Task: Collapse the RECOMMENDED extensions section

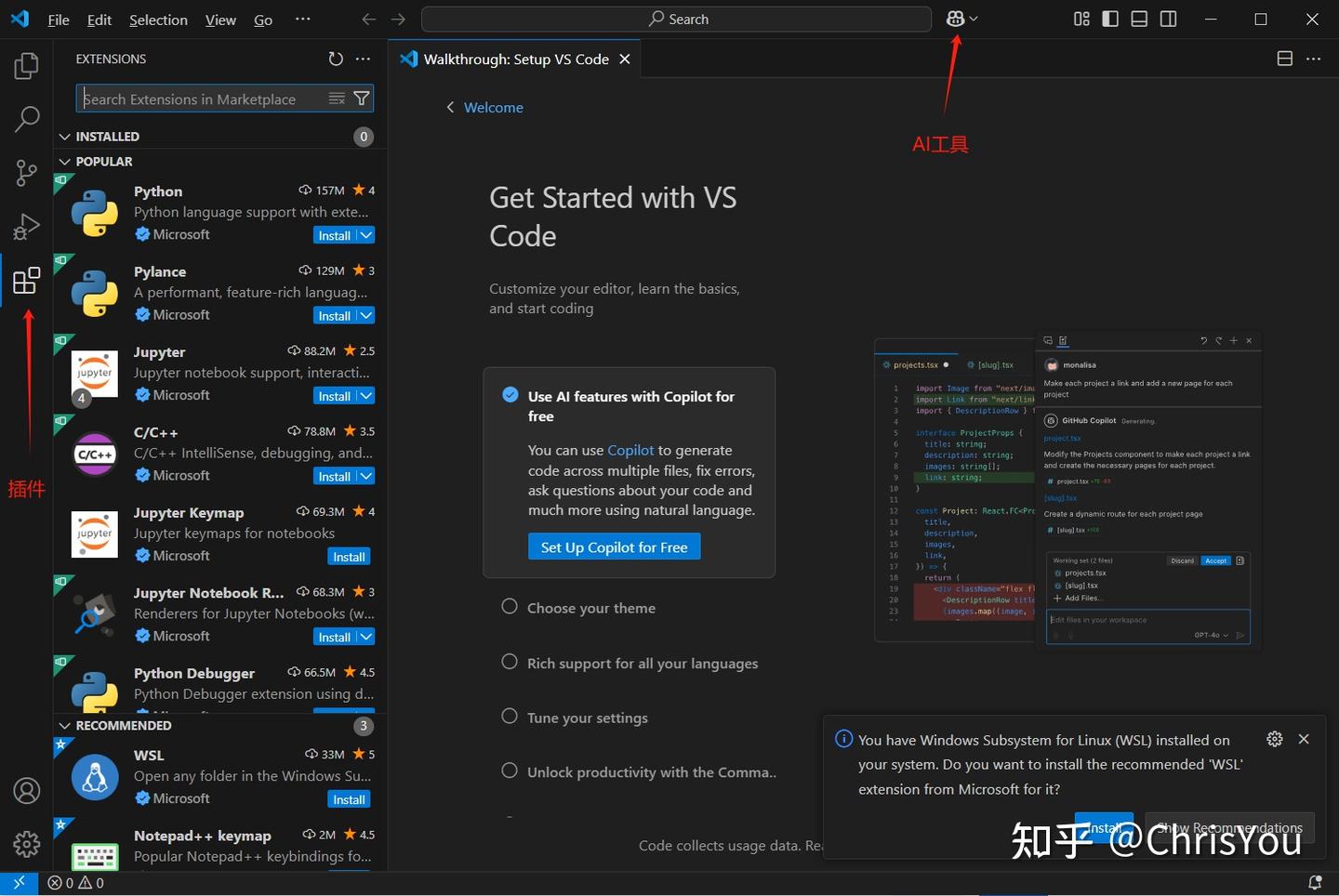Action: pos(65,725)
